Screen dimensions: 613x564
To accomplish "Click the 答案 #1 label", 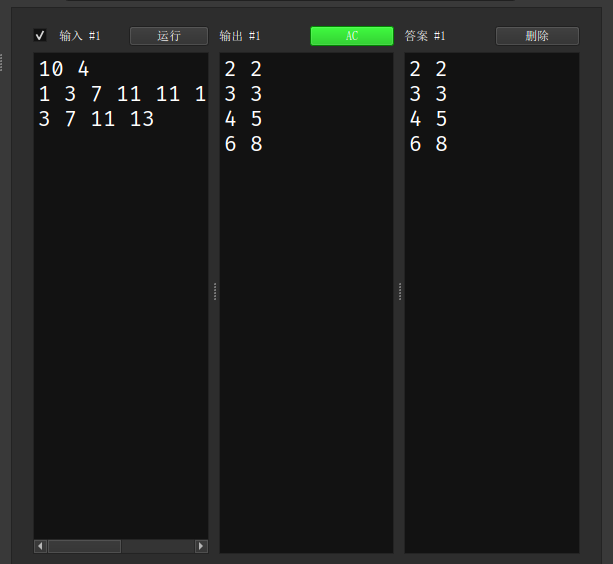I will 425,36.
